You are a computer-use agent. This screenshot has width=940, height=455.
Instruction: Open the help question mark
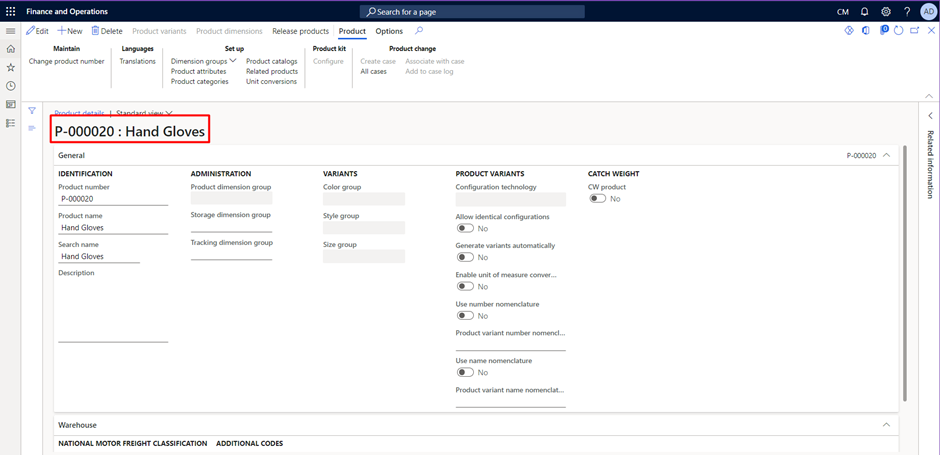(x=907, y=11)
